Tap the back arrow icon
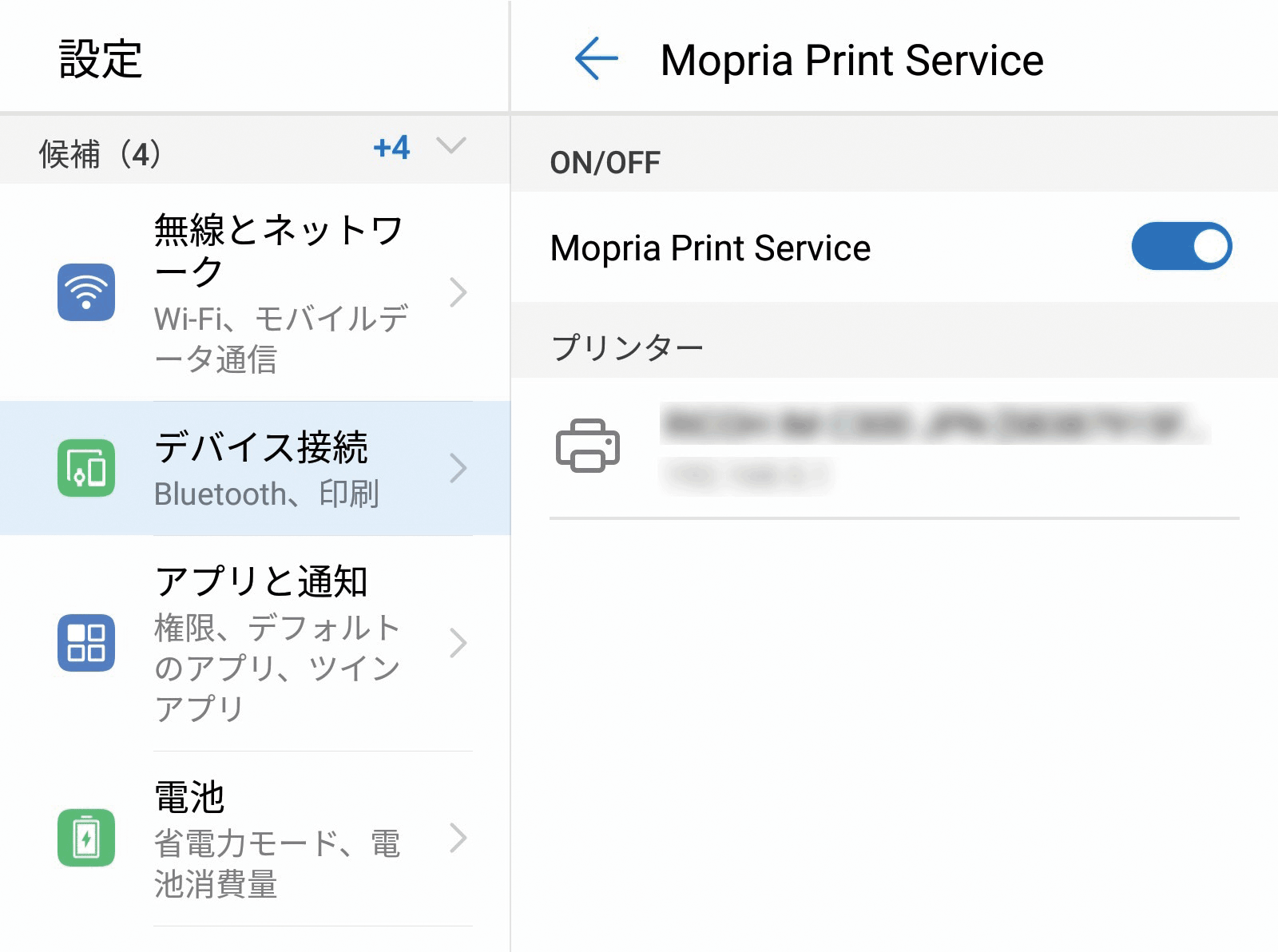The height and width of the screenshot is (952, 1278). pyautogui.click(x=596, y=59)
